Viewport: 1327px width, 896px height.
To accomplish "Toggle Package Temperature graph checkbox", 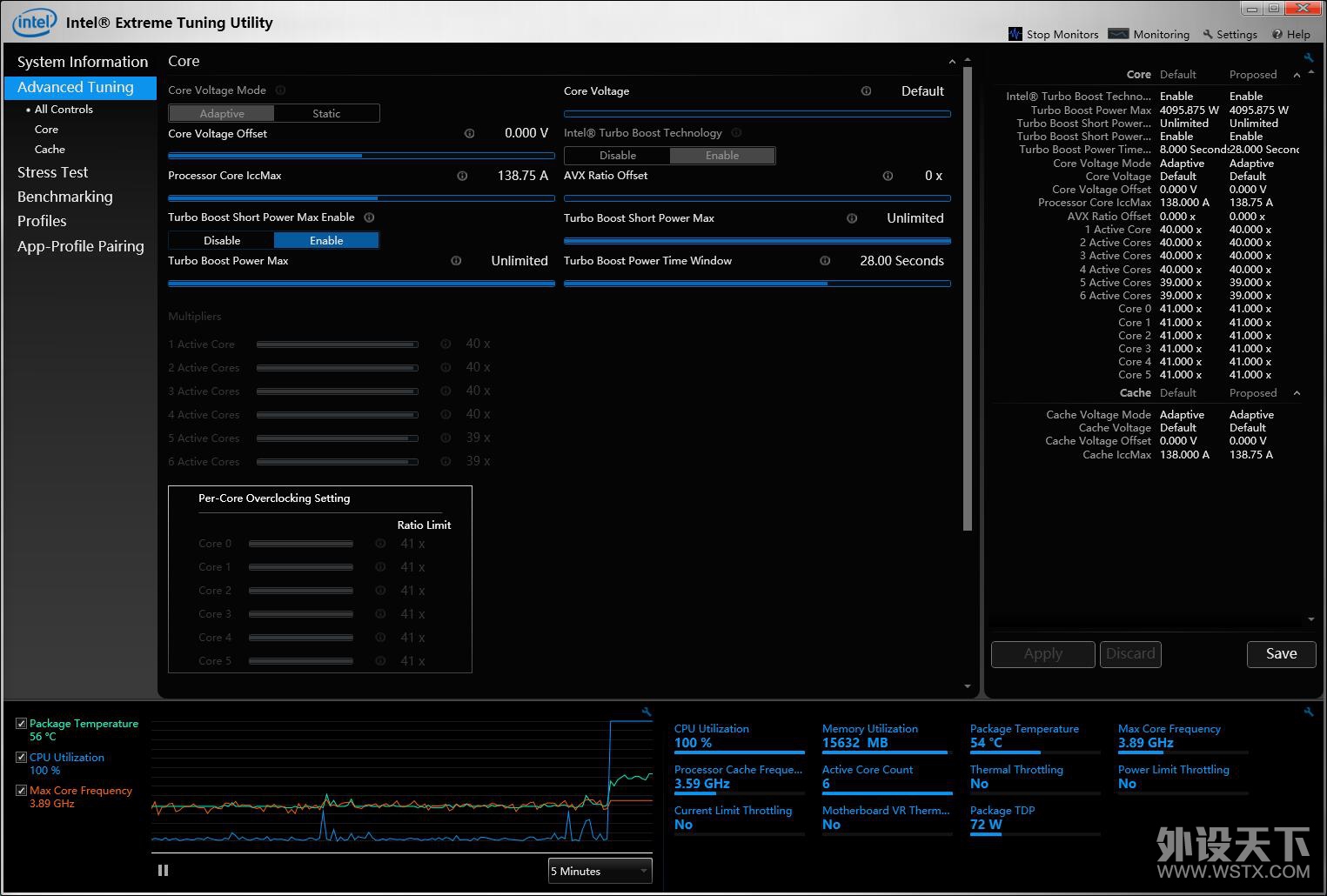I will click(21, 723).
